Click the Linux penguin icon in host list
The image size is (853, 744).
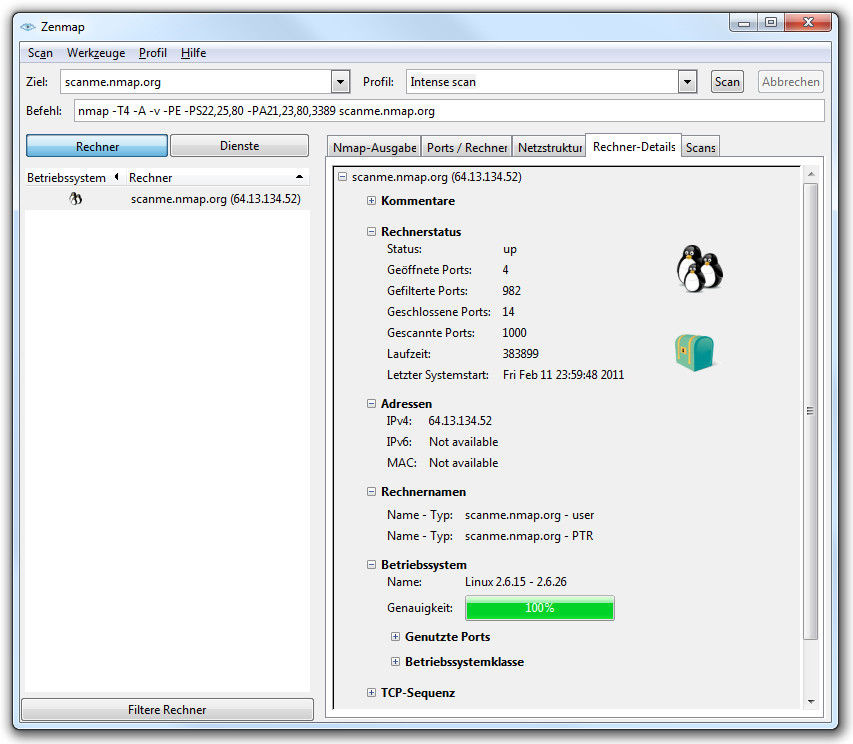(x=76, y=199)
